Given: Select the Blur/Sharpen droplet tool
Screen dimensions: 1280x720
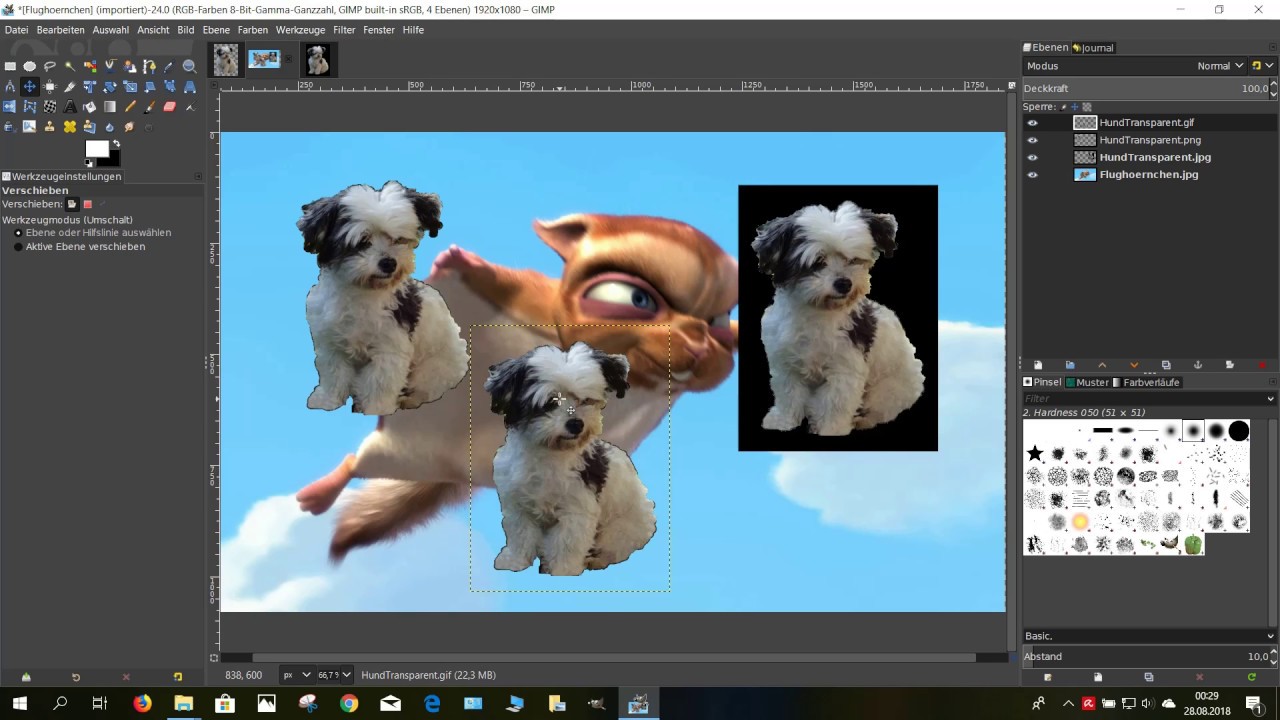Looking at the screenshot, I should pos(110,127).
